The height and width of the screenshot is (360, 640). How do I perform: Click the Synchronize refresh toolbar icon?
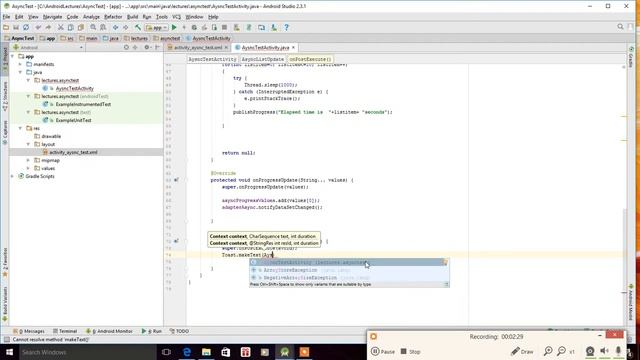(x=26, y=27)
